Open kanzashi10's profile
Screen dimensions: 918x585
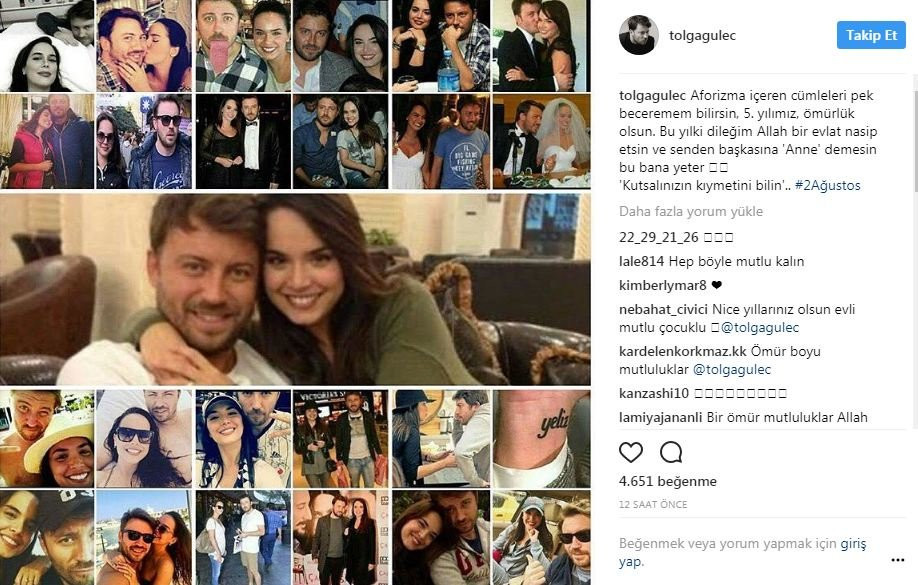click(x=651, y=392)
